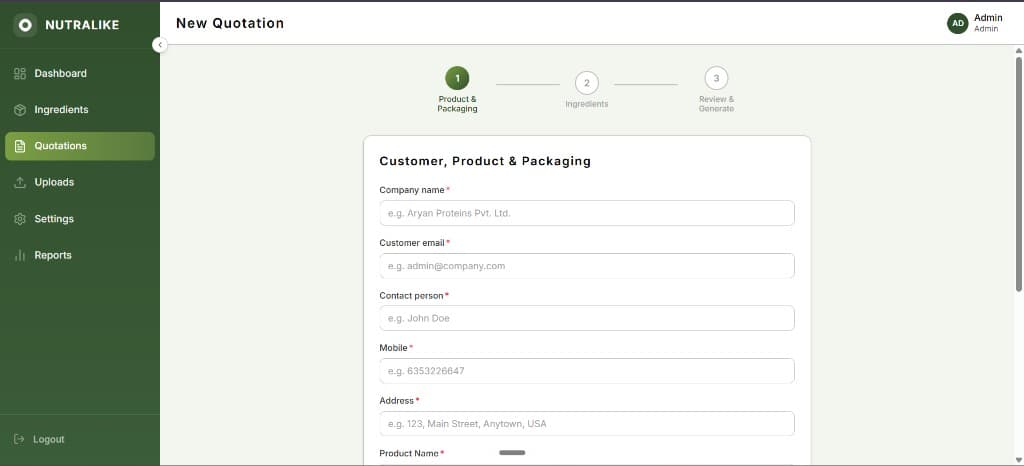1024x466 pixels.
Task: Jump to step 2 circle in stepper
Action: point(586,83)
